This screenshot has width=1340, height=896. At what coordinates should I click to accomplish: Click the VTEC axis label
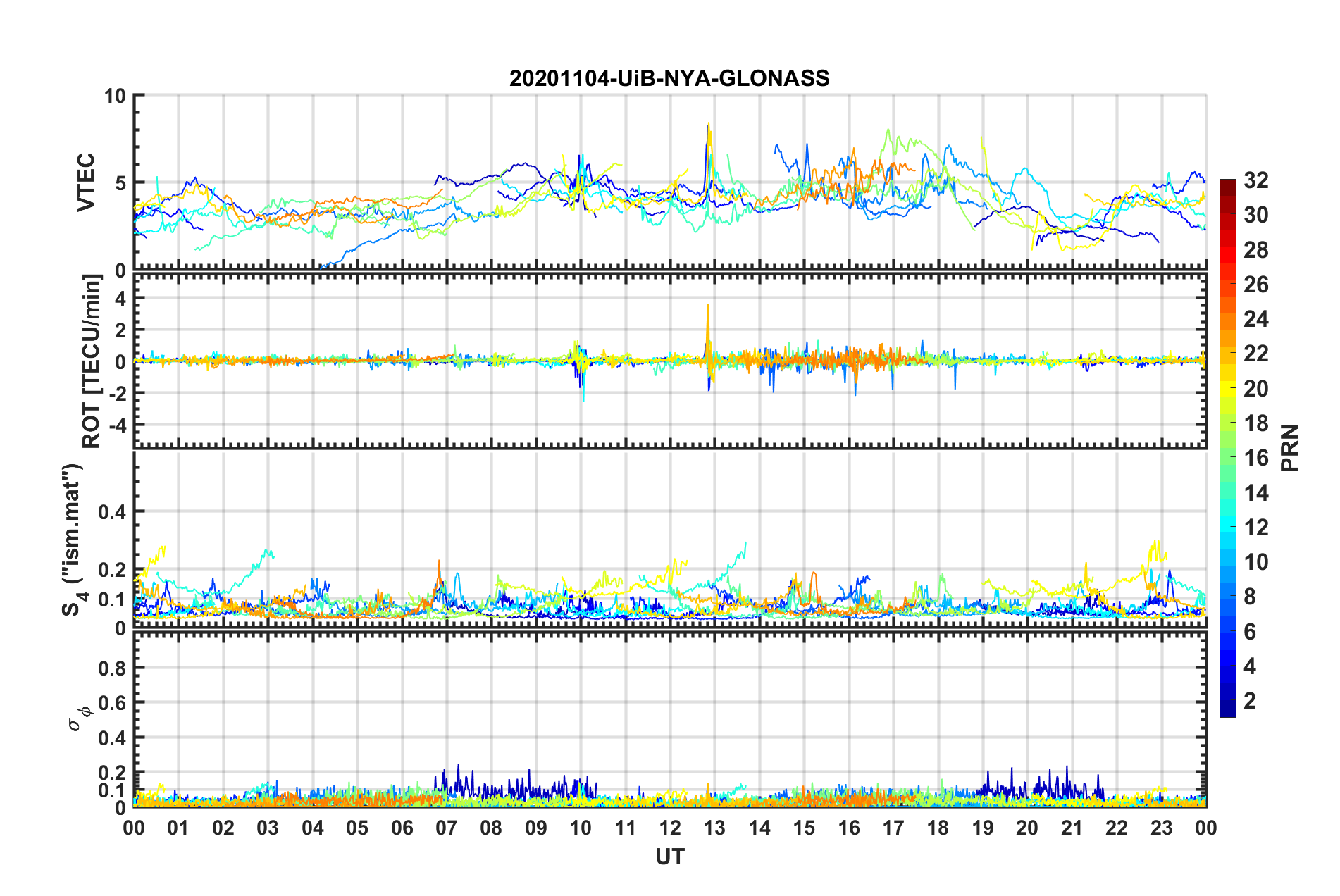(x=85, y=182)
